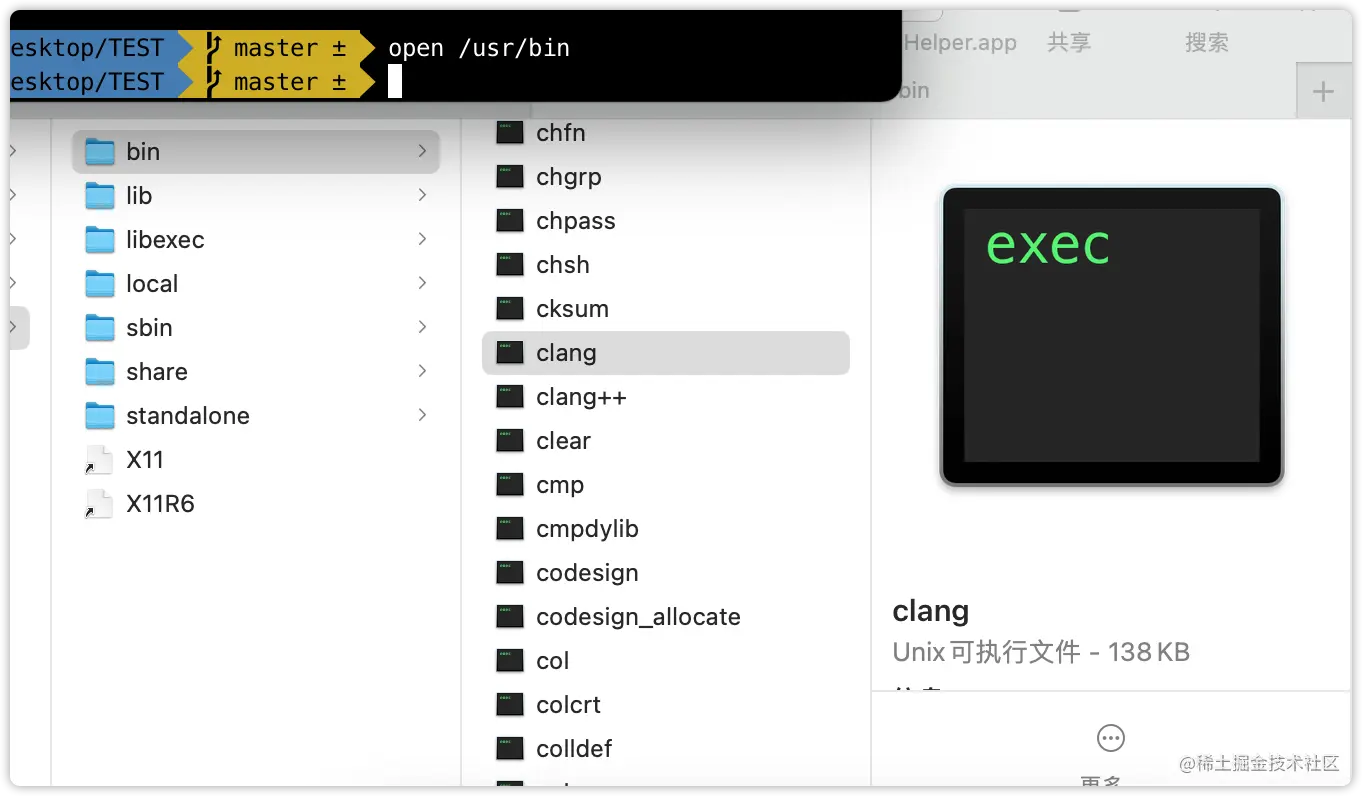Viewport: 1362px width, 796px height.
Task: Select the file name cmp
Action: pyautogui.click(x=560, y=485)
